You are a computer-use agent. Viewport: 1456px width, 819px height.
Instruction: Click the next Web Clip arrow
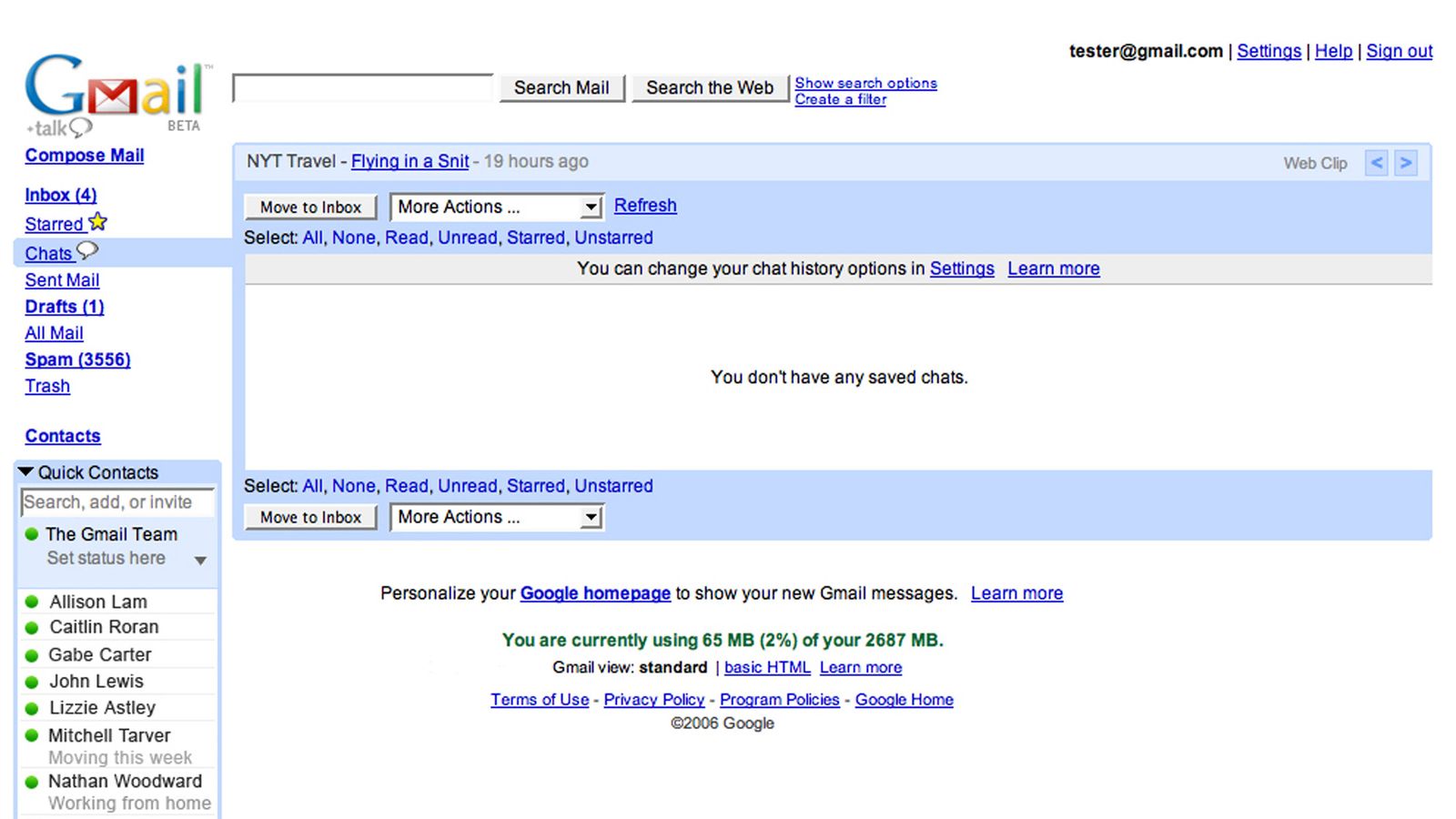click(x=1406, y=163)
